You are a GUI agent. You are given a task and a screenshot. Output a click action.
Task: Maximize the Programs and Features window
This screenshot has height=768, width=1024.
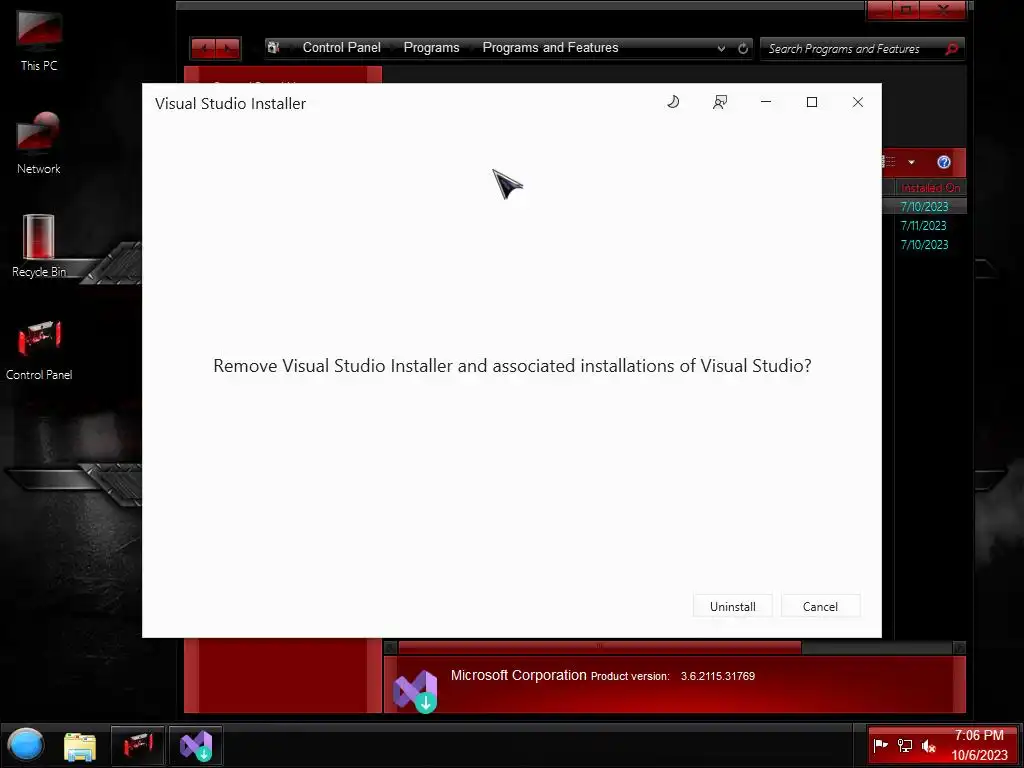point(906,9)
